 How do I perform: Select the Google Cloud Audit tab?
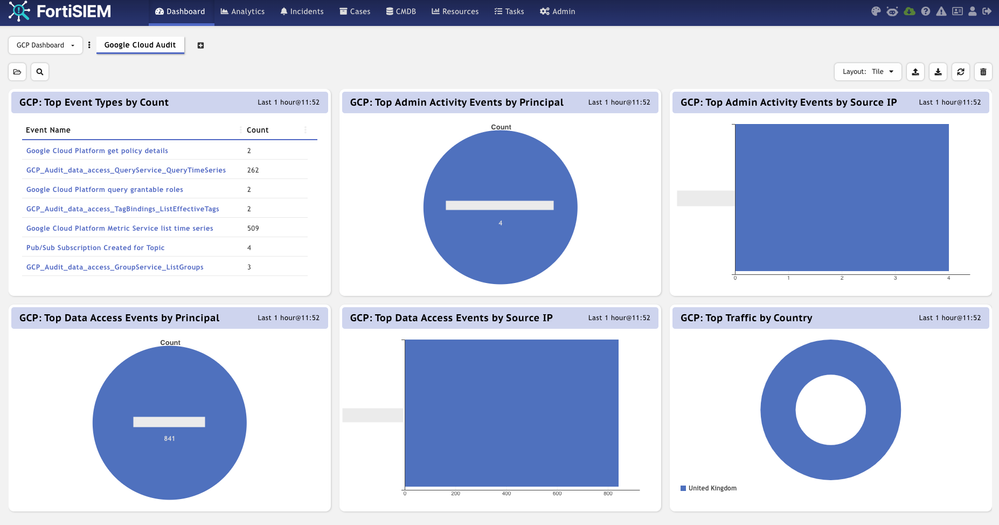pyautogui.click(x=140, y=45)
